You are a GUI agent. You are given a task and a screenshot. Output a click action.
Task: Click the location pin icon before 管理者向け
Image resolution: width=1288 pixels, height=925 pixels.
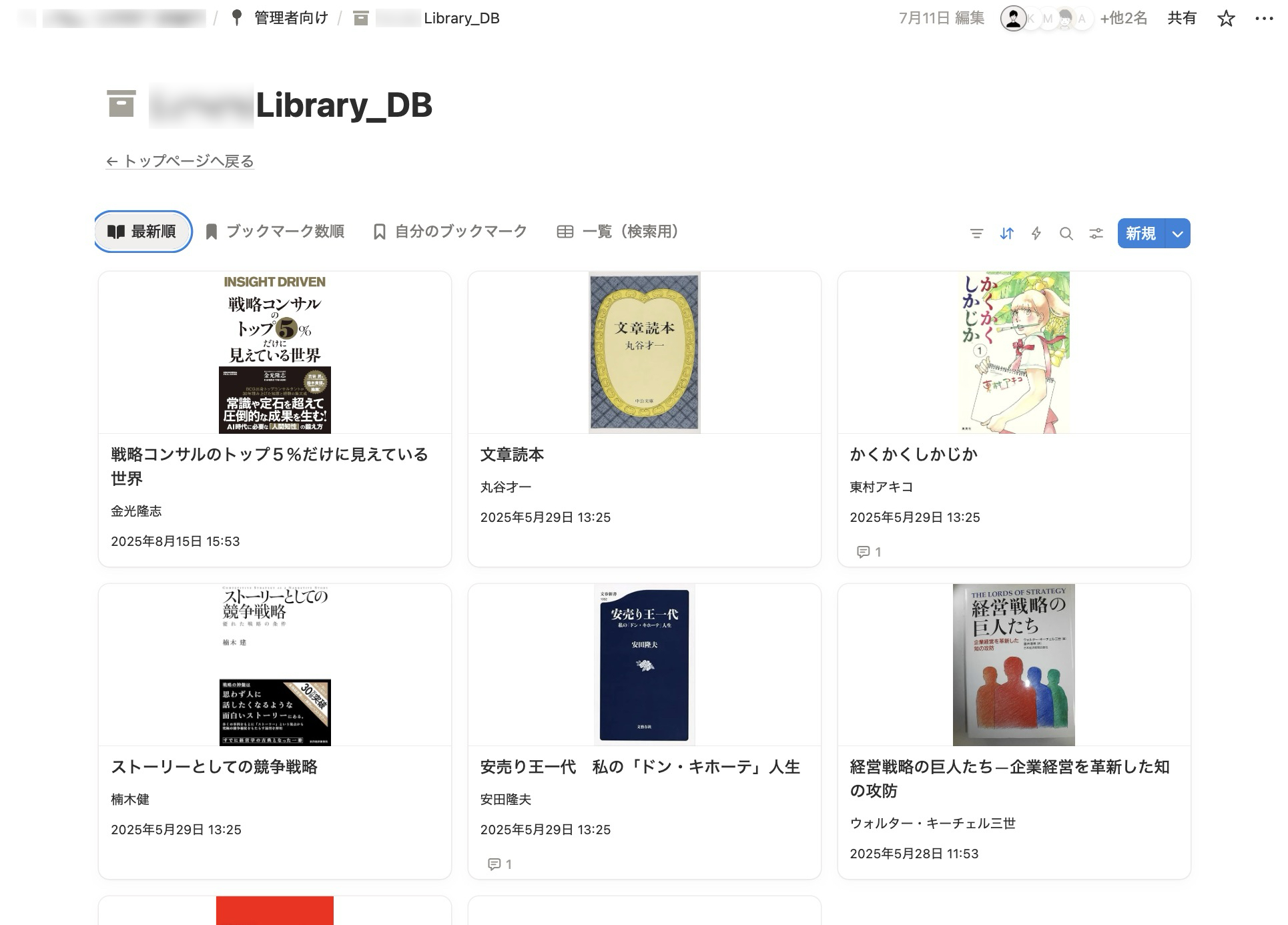[237, 18]
